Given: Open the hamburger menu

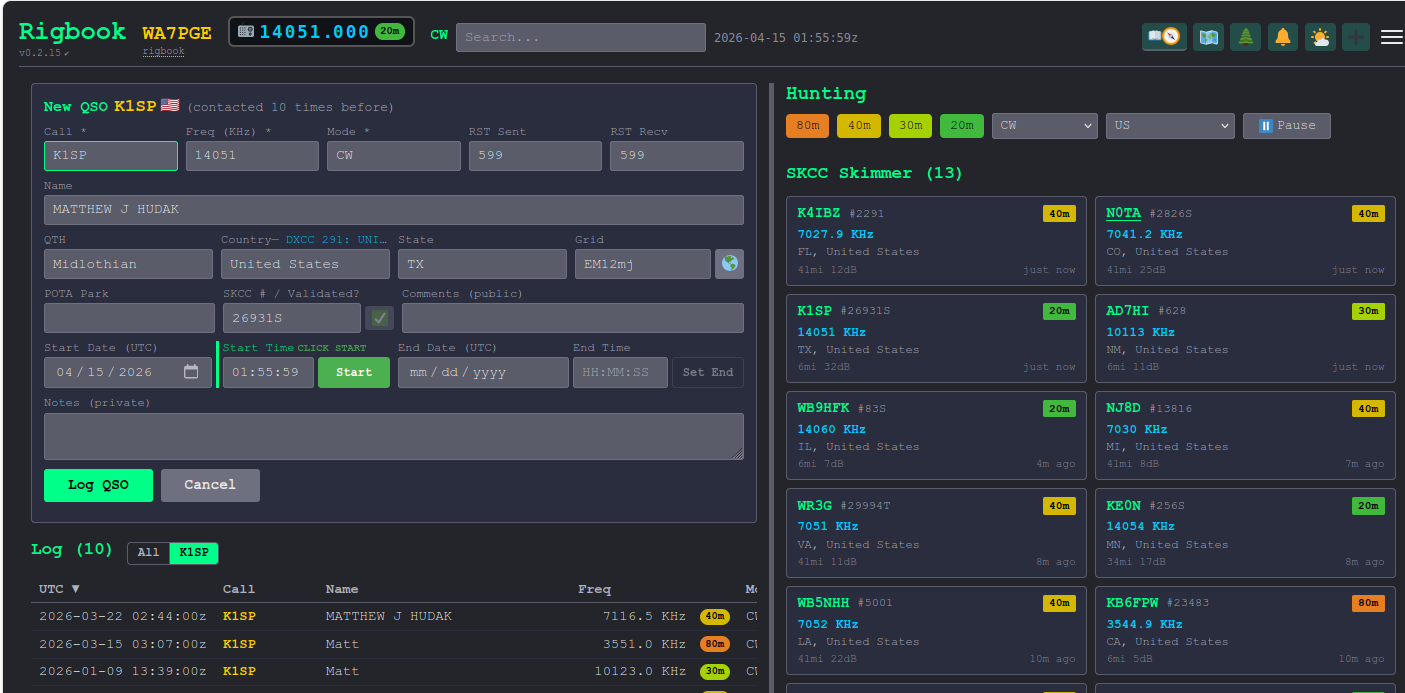Looking at the screenshot, I should [1391, 36].
